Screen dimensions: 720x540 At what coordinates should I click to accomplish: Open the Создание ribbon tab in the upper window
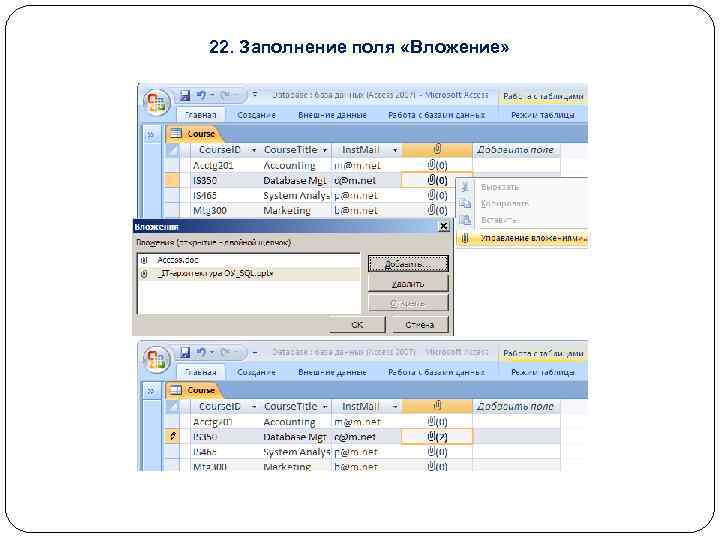click(x=256, y=115)
